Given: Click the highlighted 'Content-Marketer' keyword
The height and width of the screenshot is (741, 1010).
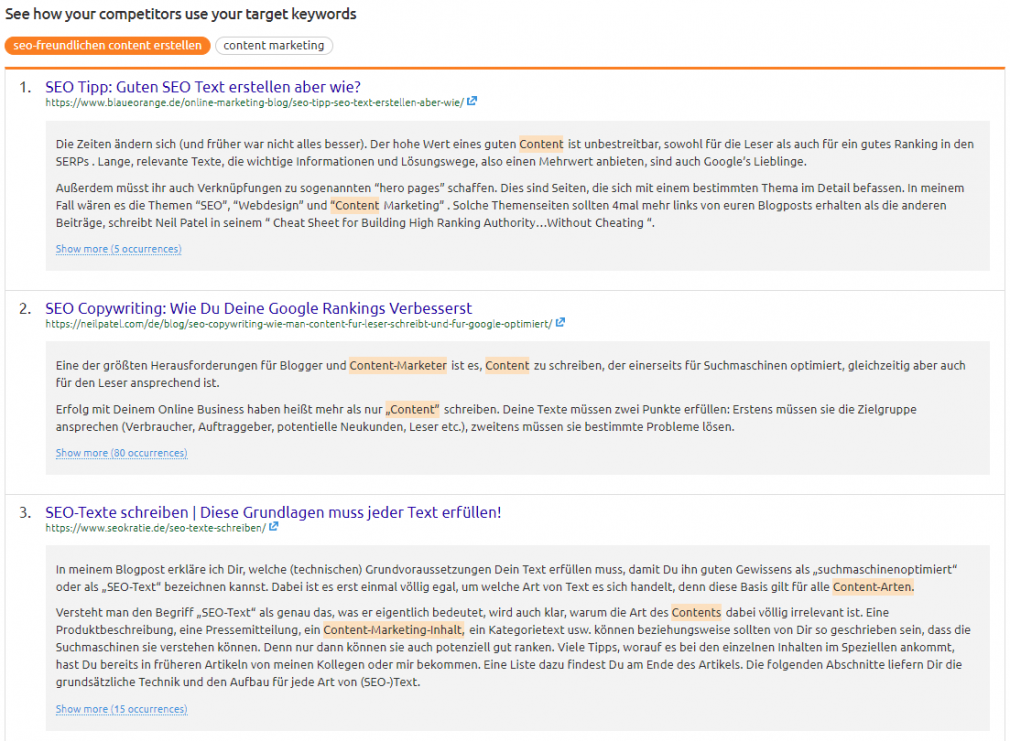Looking at the screenshot, I should point(398,366).
